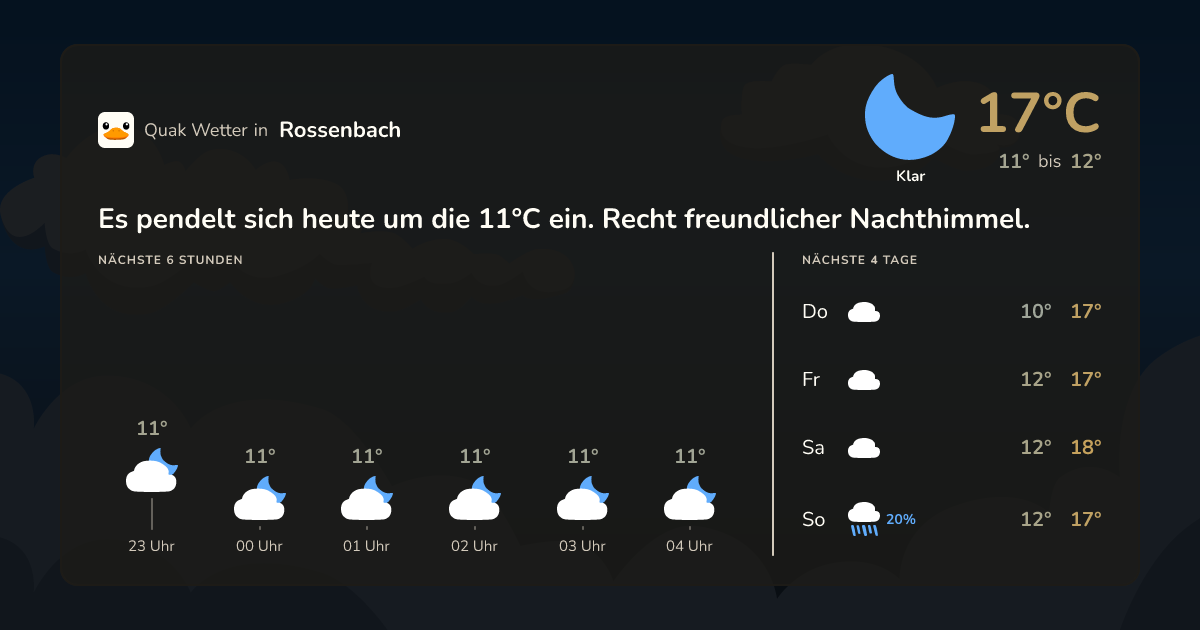Click the low temperature 12° for Sa
The height and width of the screenshot is (630, 1200).
coord(1036,448)
